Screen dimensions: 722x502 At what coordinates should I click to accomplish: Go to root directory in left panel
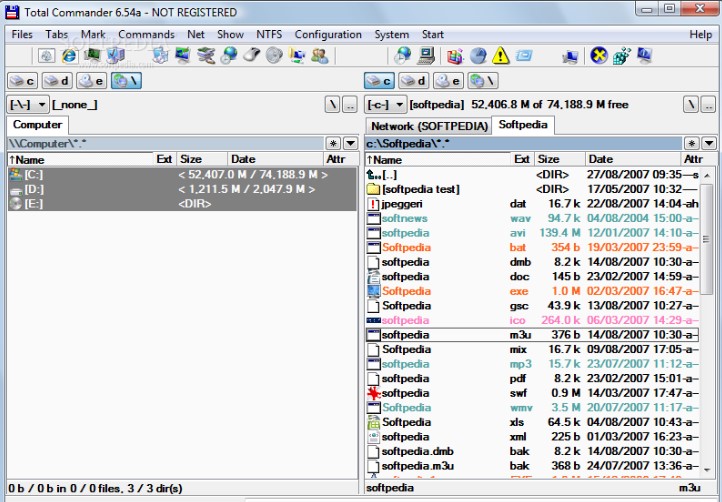(332, 105)
